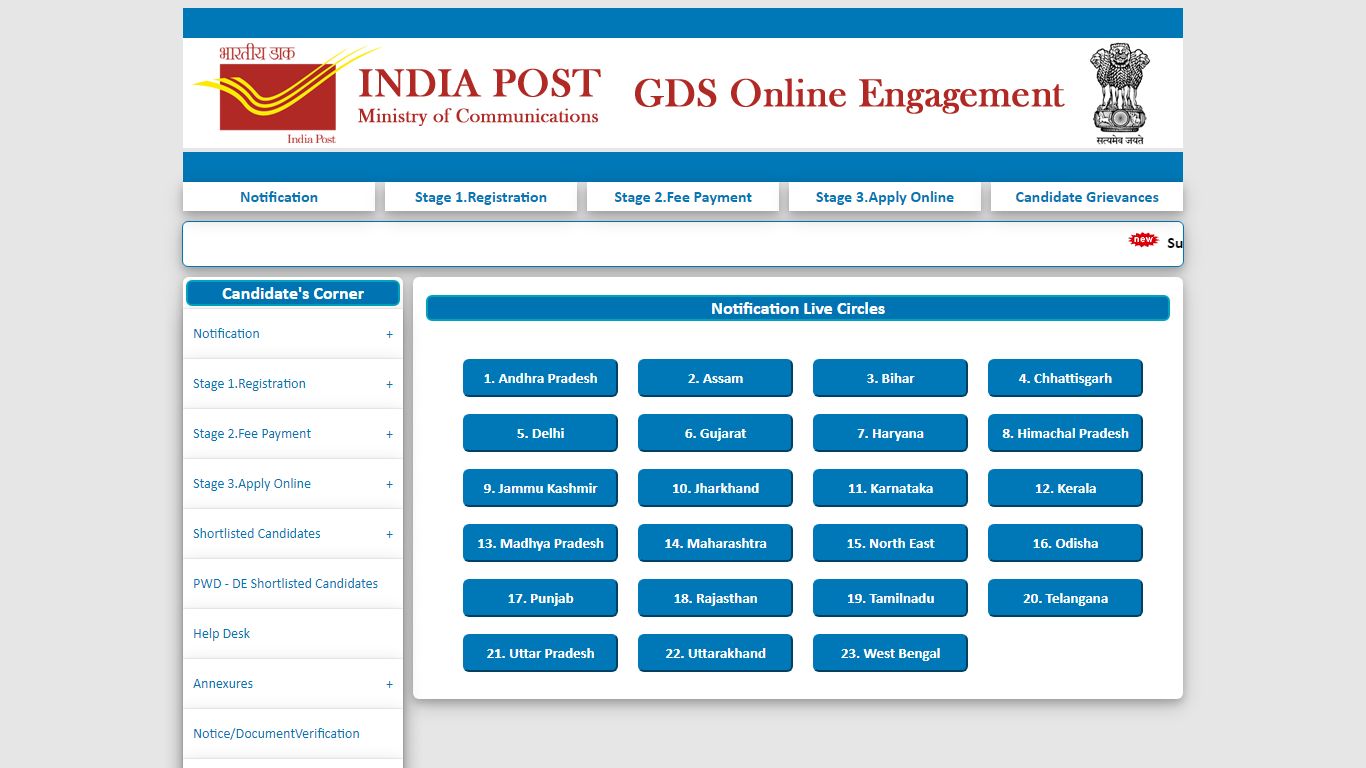Click the Notification Live Circles heading
The width and height of the screenshot is (1366, 768).
[798, 308]
